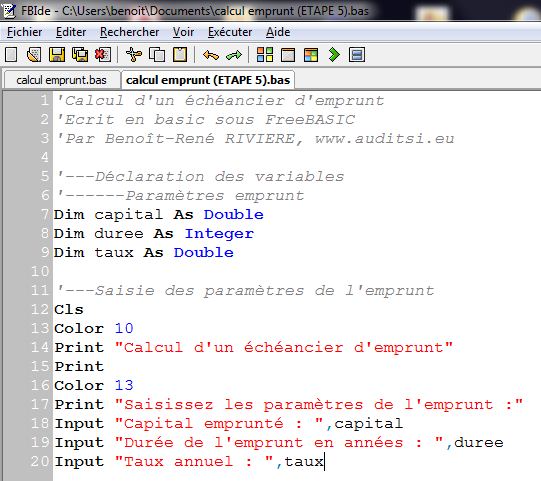Click the Compile and run colored icon
This screenshot has height=481, width=541.
click(311, 55)
